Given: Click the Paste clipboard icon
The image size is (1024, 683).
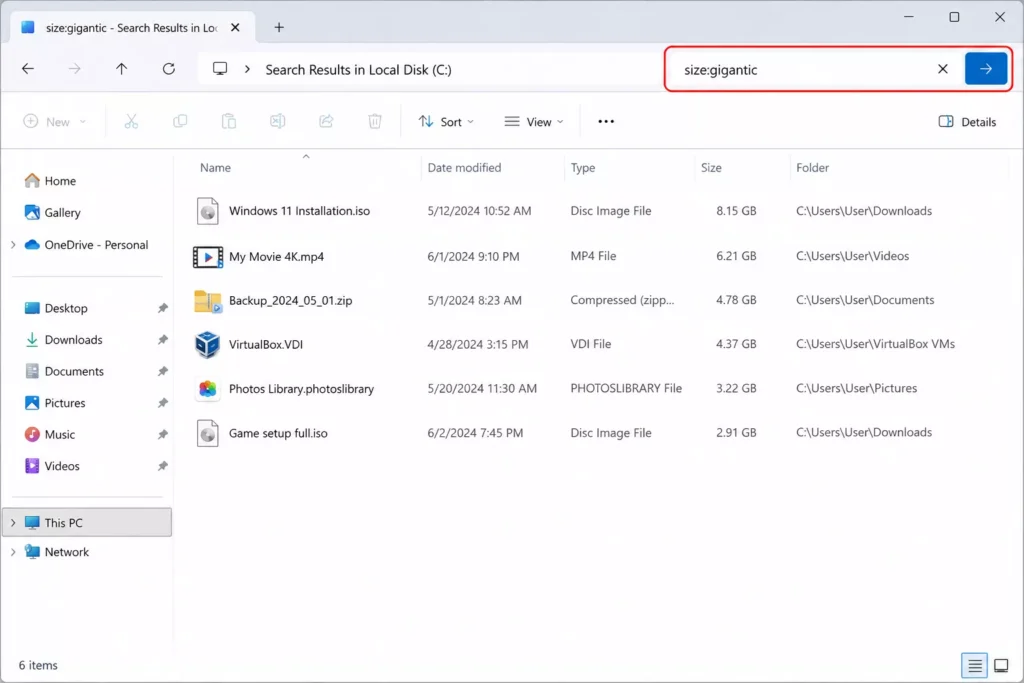Looking at the screenshot, I should 229,121.
